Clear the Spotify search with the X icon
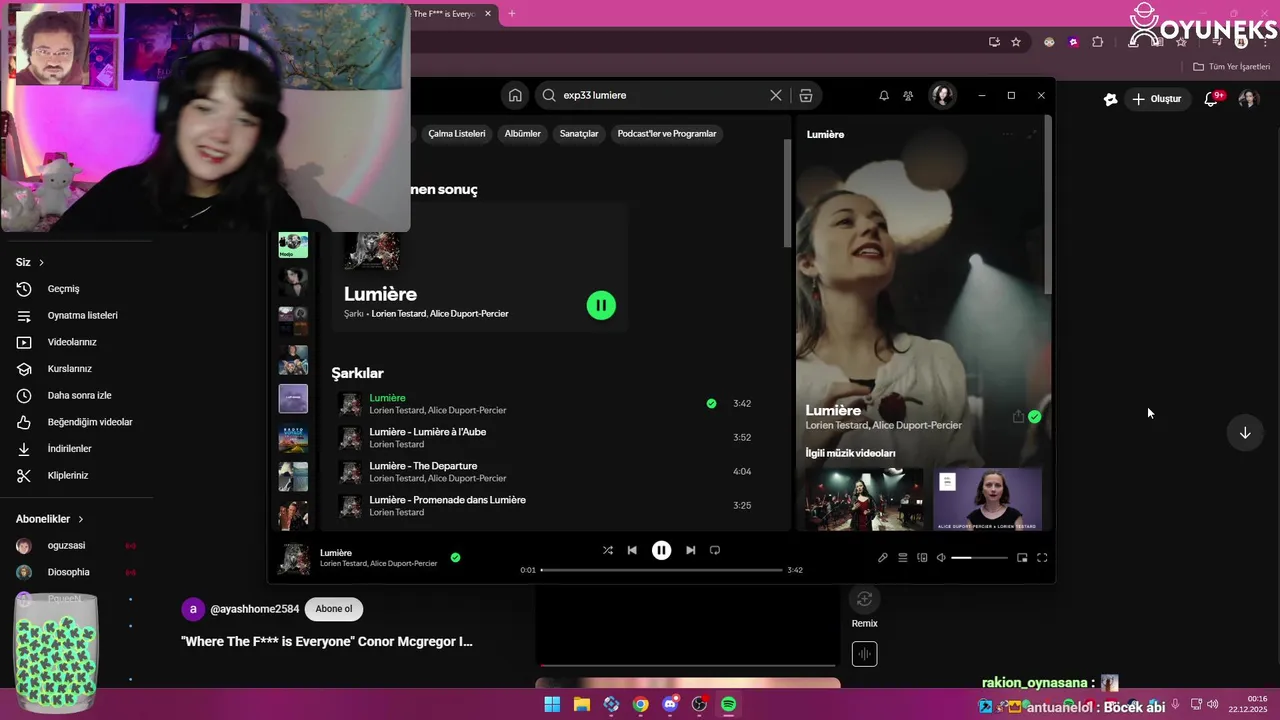The height and width of the screenshot is (720, 1280). pyautogui.click(x=776, y=95)
